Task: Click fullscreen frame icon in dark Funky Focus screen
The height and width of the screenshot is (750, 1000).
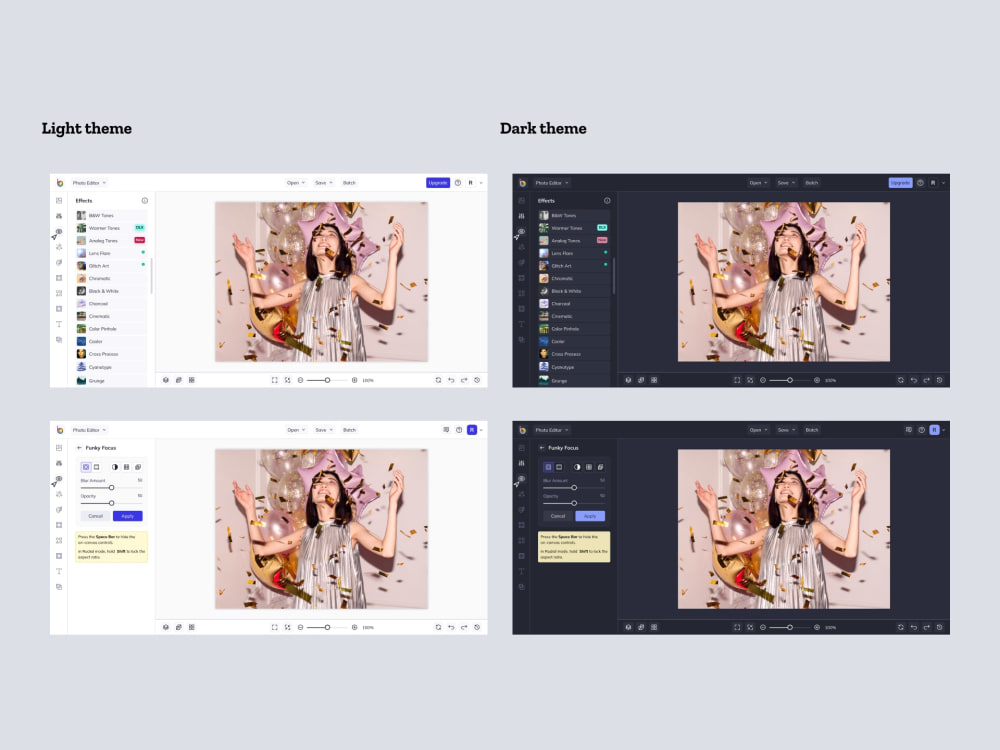Action: pyautogui.click(x=737, y=627)
